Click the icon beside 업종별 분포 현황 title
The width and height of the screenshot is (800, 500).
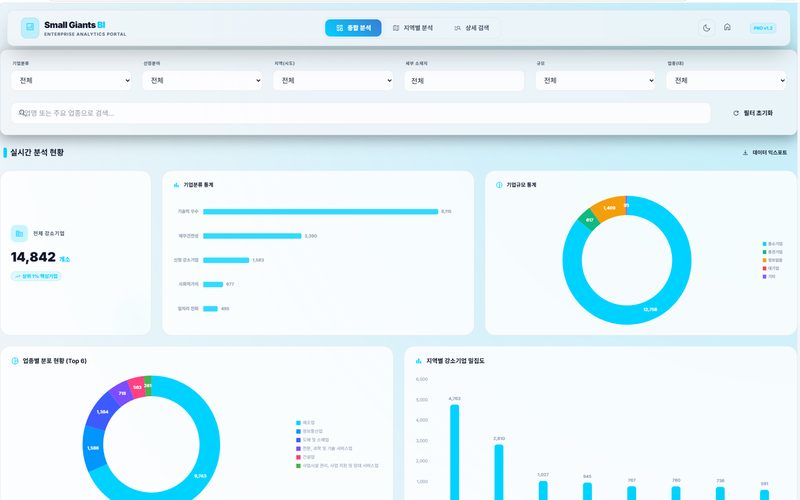click(x=15, y=361)
